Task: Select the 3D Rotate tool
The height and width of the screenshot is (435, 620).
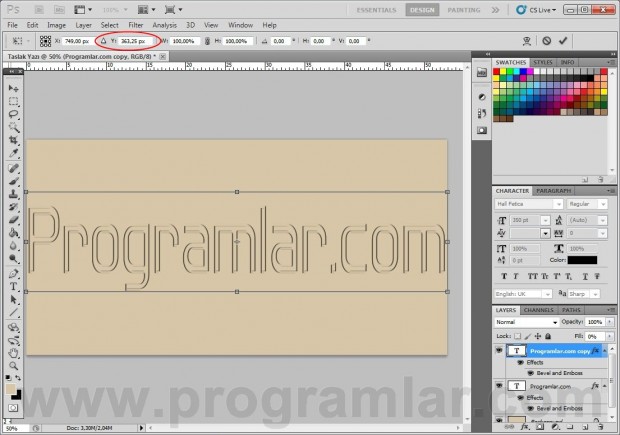Action: (x=13, y=327)
